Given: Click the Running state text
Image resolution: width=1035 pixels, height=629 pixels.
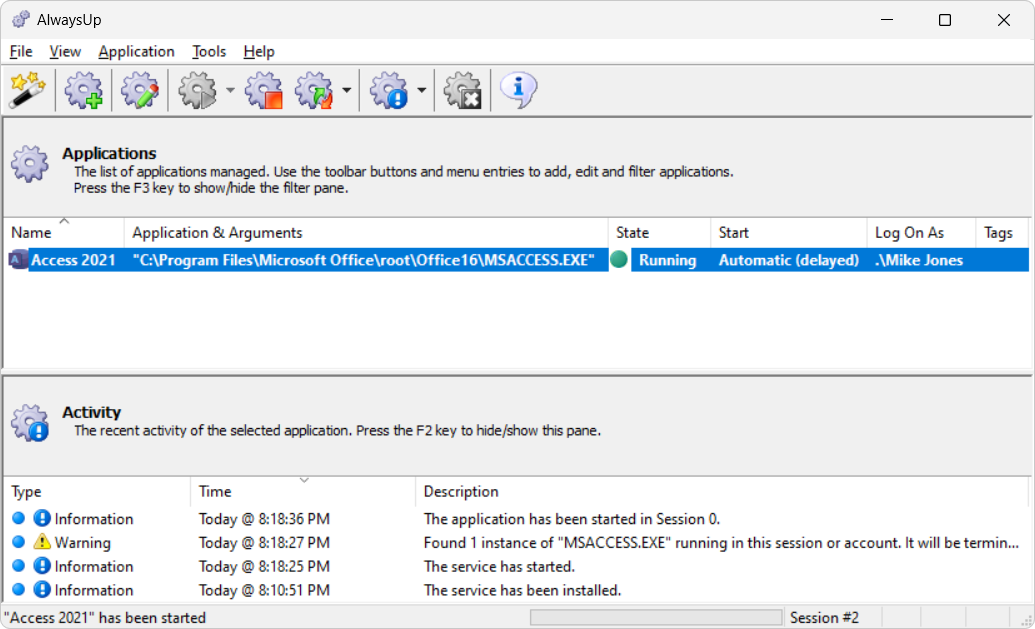Looking at the screenshot, I should 667,260.
